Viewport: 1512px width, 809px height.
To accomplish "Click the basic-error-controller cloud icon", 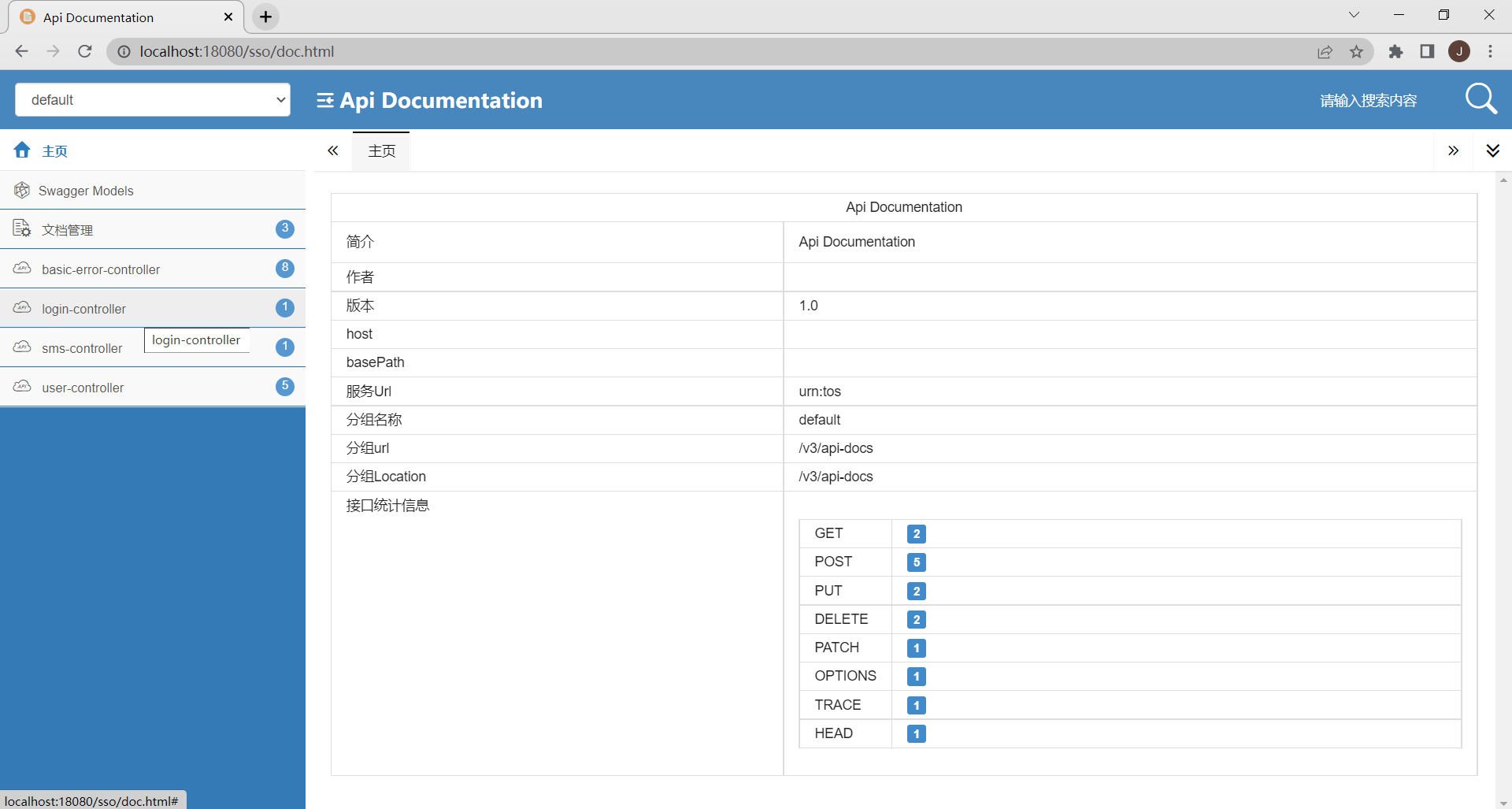I will click(22, 268).
